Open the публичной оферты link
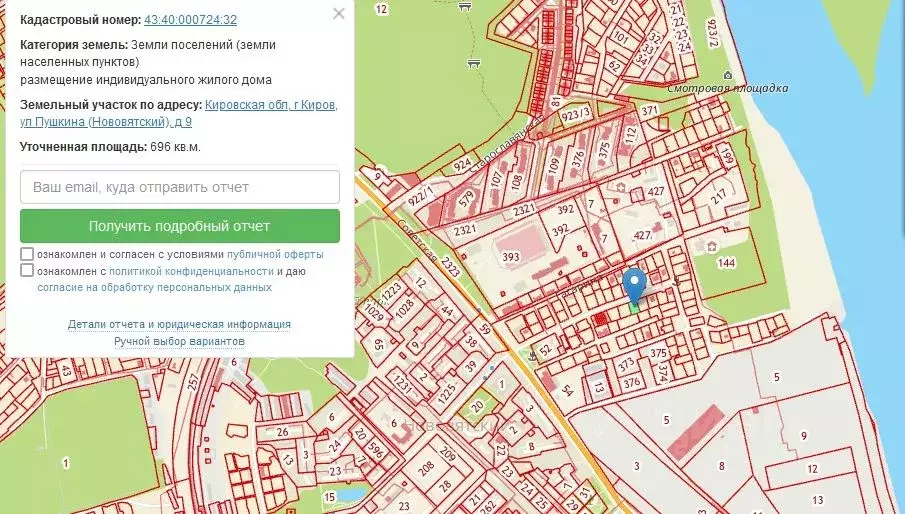Image resolution: width=905 pixels, height=514 pixels. (x=275, y=255)
